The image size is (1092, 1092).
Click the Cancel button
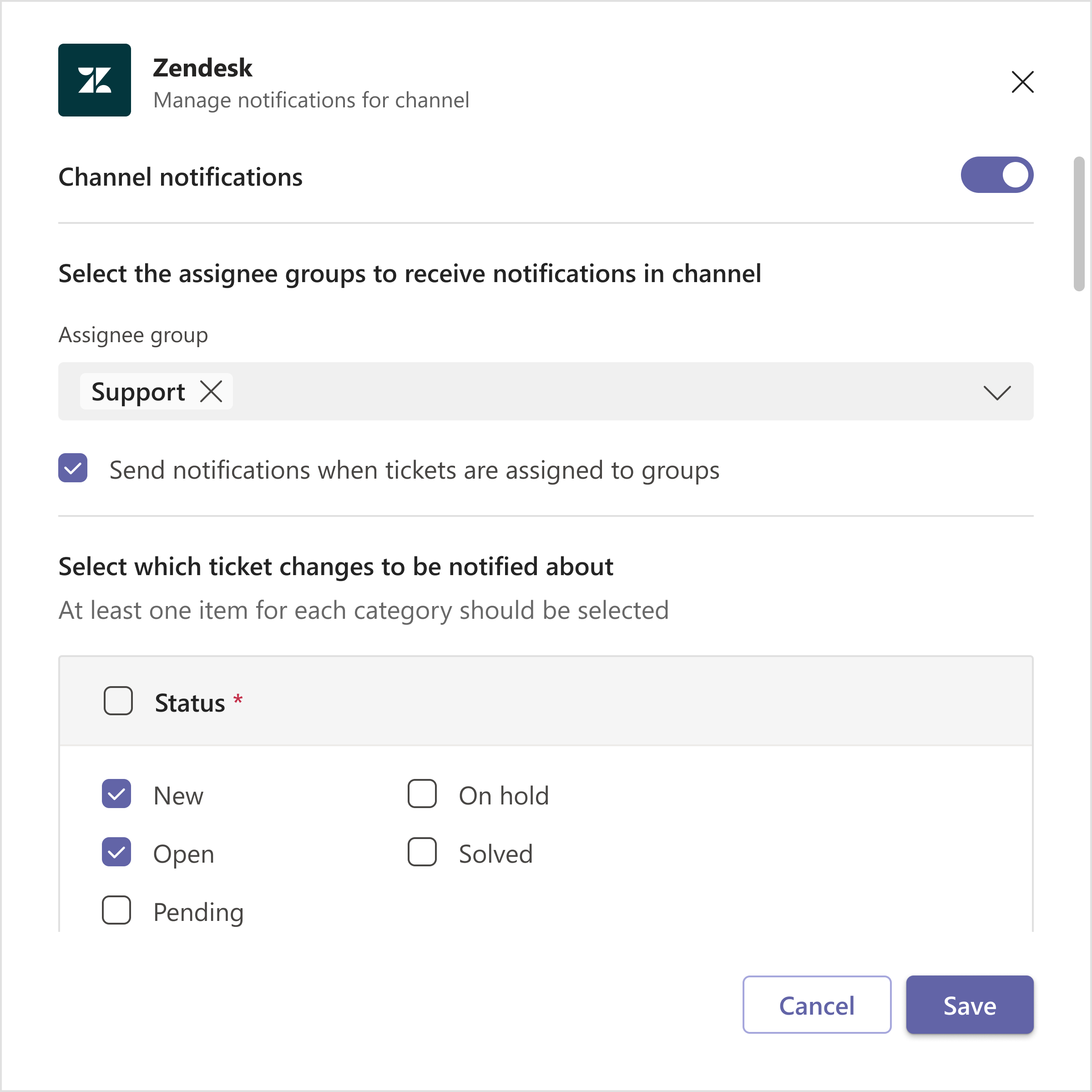[817, 1004]
